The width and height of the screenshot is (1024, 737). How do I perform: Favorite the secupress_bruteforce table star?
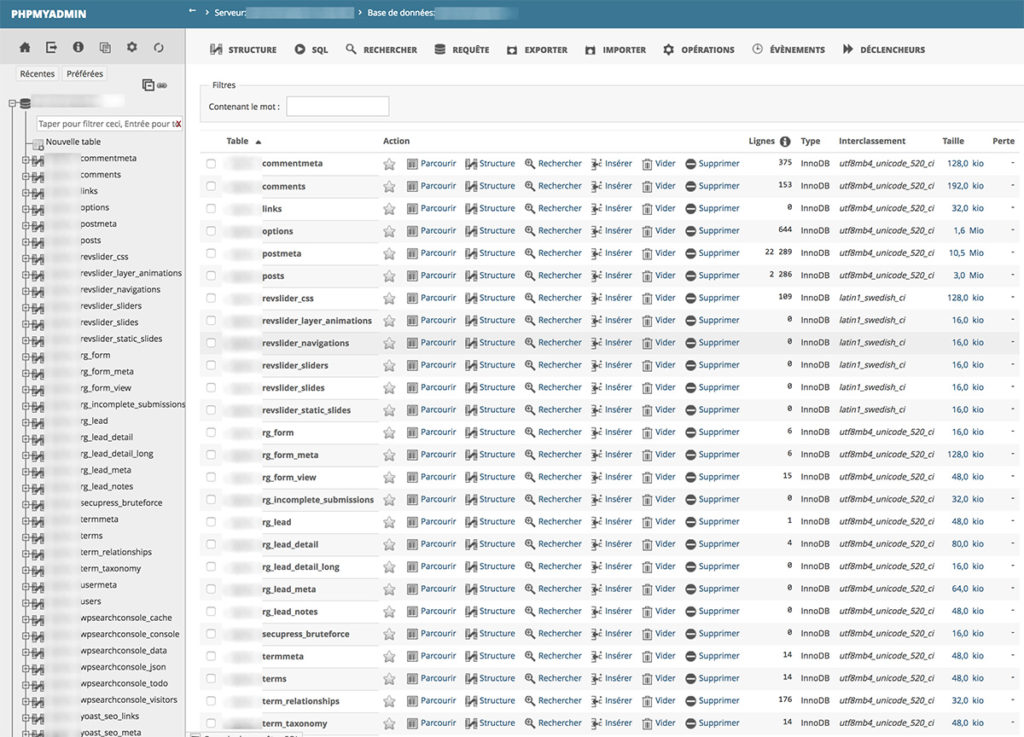point(389,634)
